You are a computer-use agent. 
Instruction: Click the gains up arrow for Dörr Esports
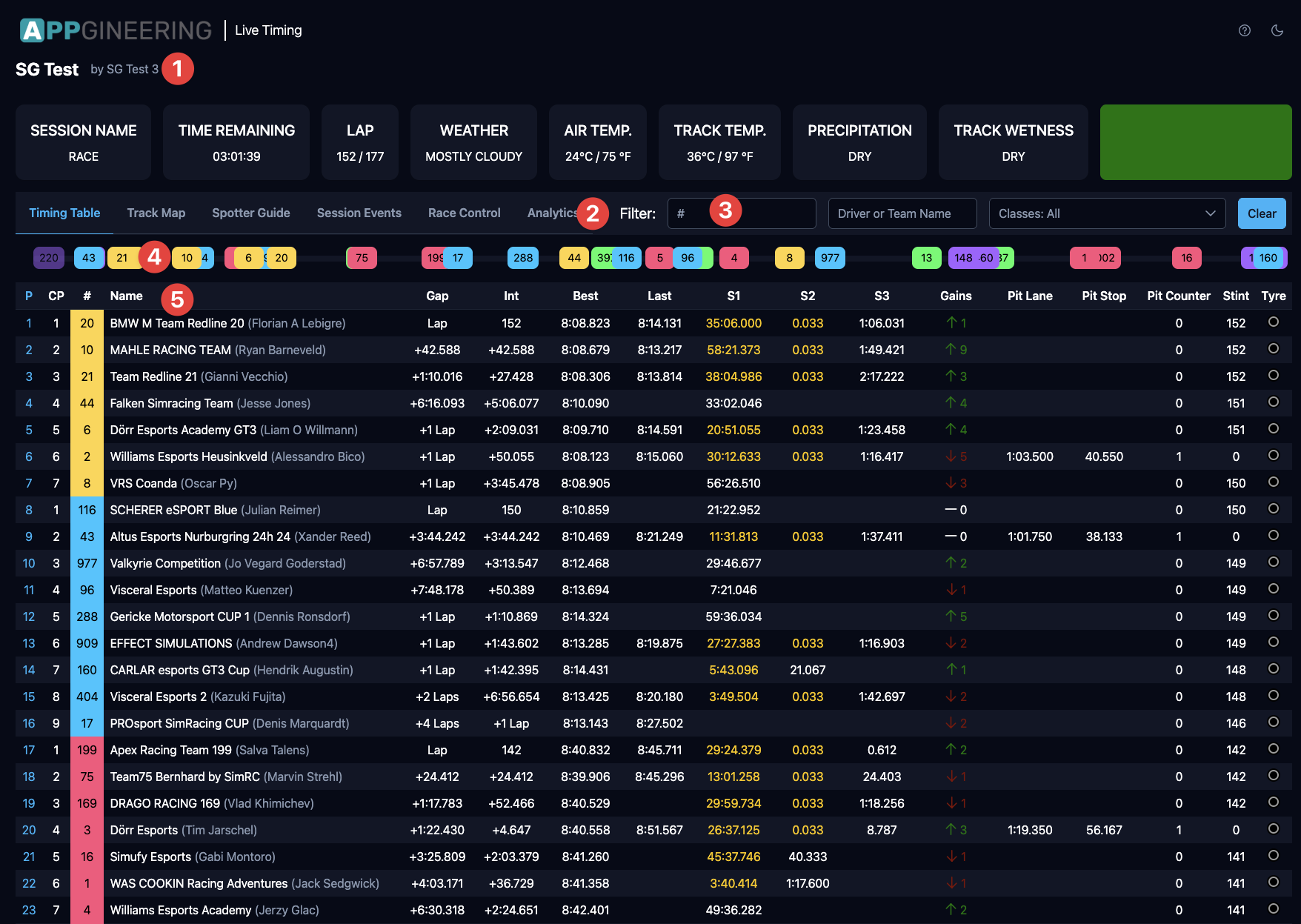pyautogui.click(x=951, y=830)
